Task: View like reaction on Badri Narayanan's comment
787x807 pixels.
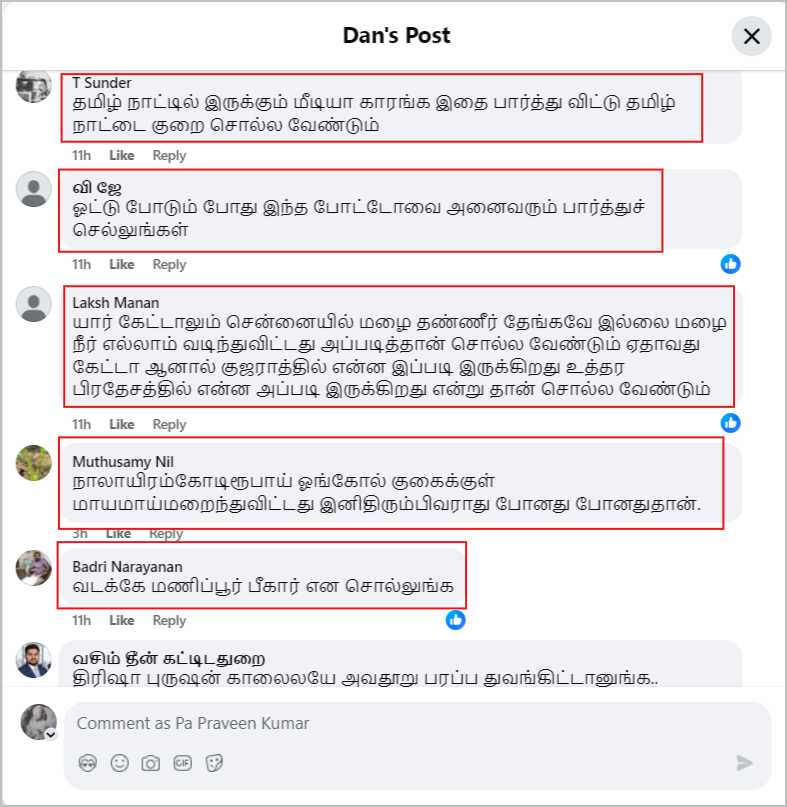Action: pos(456,620)
